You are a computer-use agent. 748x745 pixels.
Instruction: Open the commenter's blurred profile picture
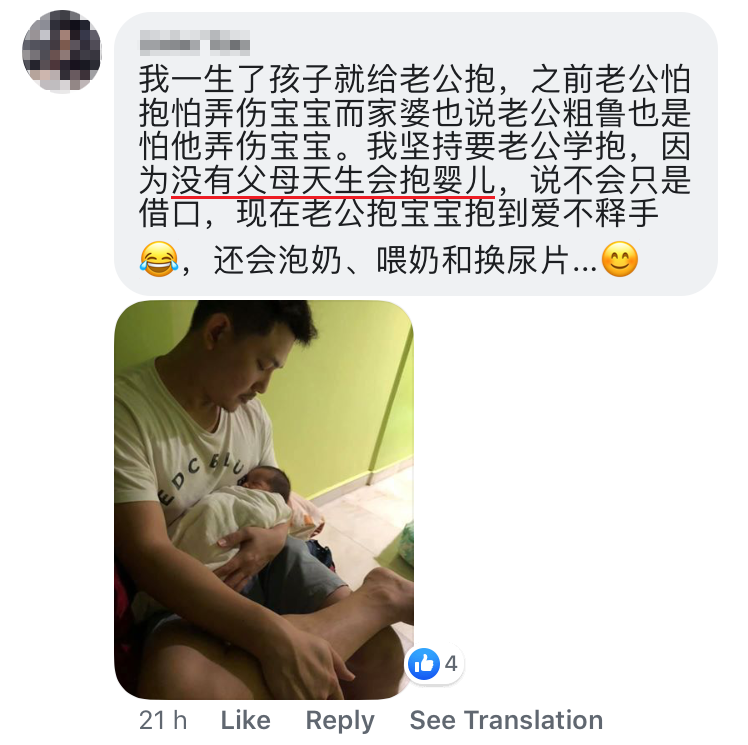(62, 51)
